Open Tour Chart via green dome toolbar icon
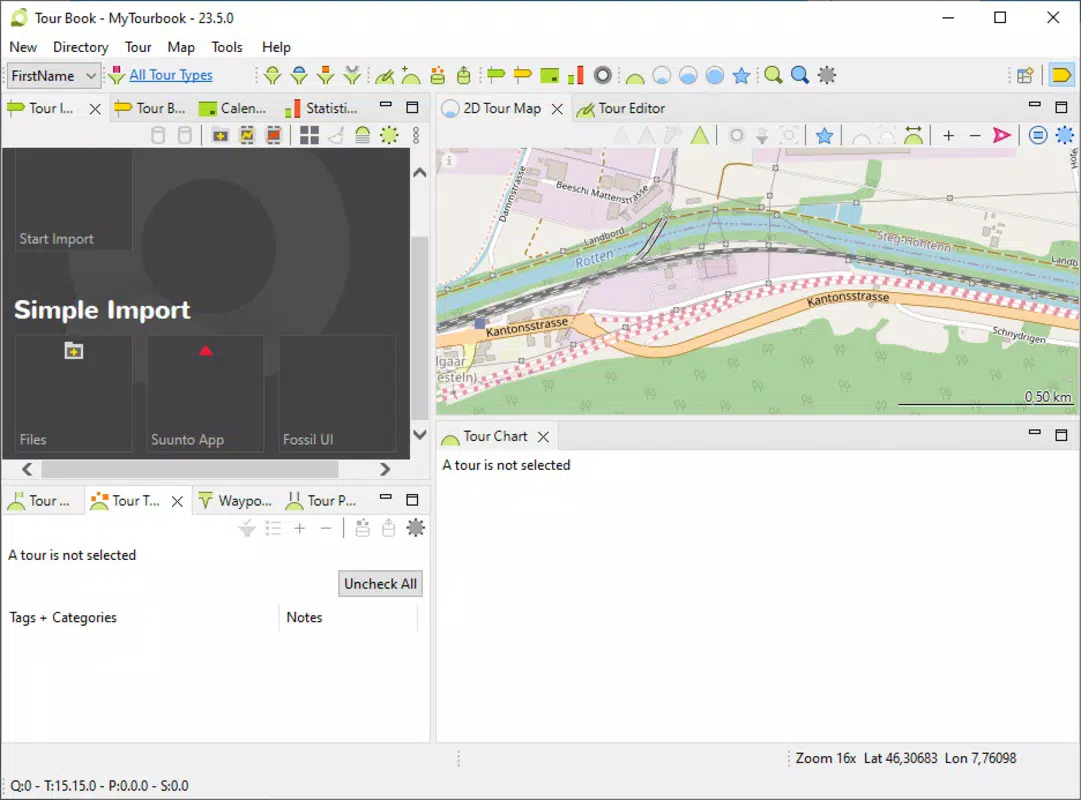Screen dimensions: 1081x800 pyautogui.click(x=635, y=77)
